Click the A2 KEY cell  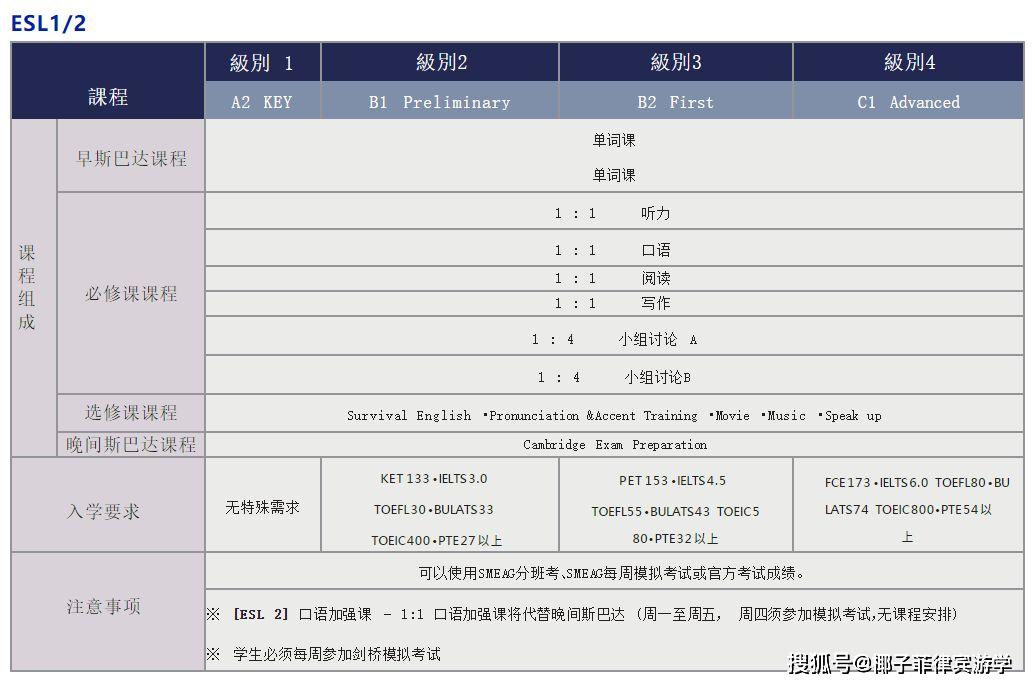point(263,102)
